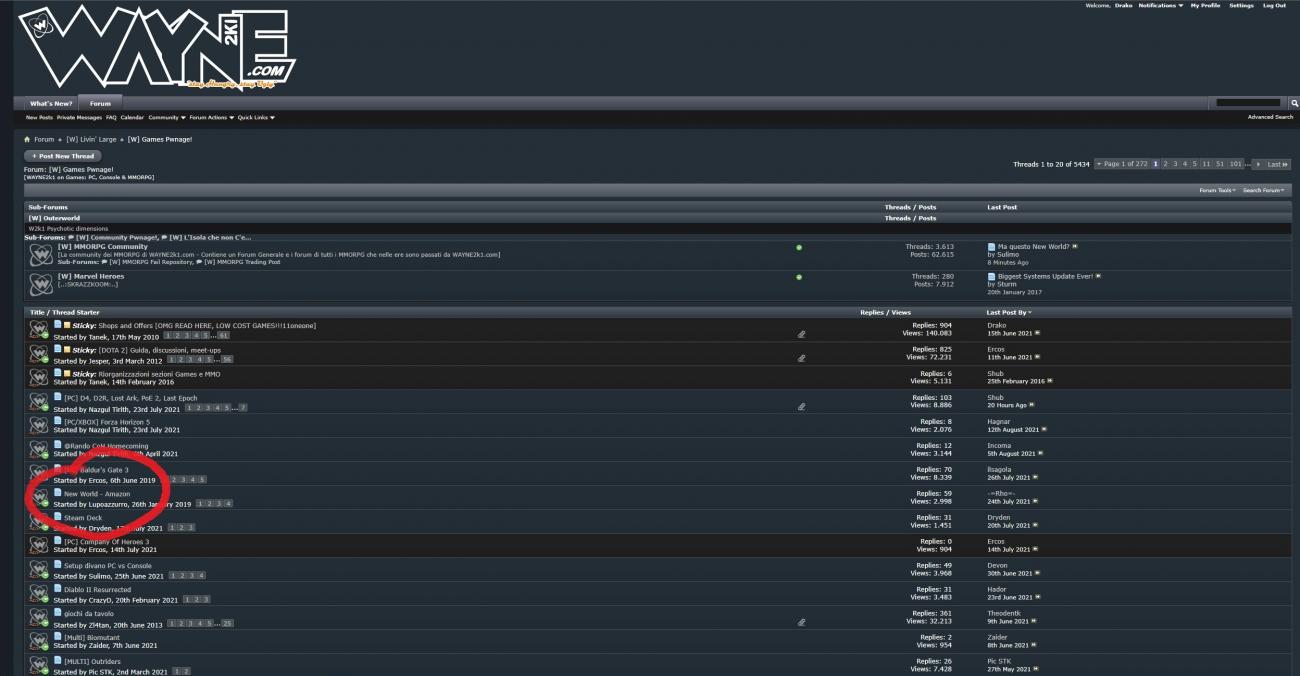Open the Search Forum dropdown
Viewport: 1300px width, 676px height.
click(1265, 190)
